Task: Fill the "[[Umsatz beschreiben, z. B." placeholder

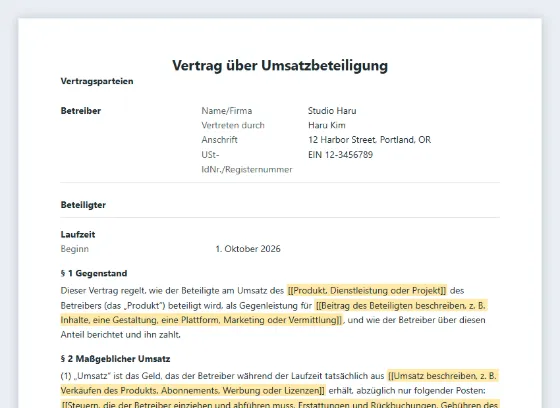Action: 279,383
